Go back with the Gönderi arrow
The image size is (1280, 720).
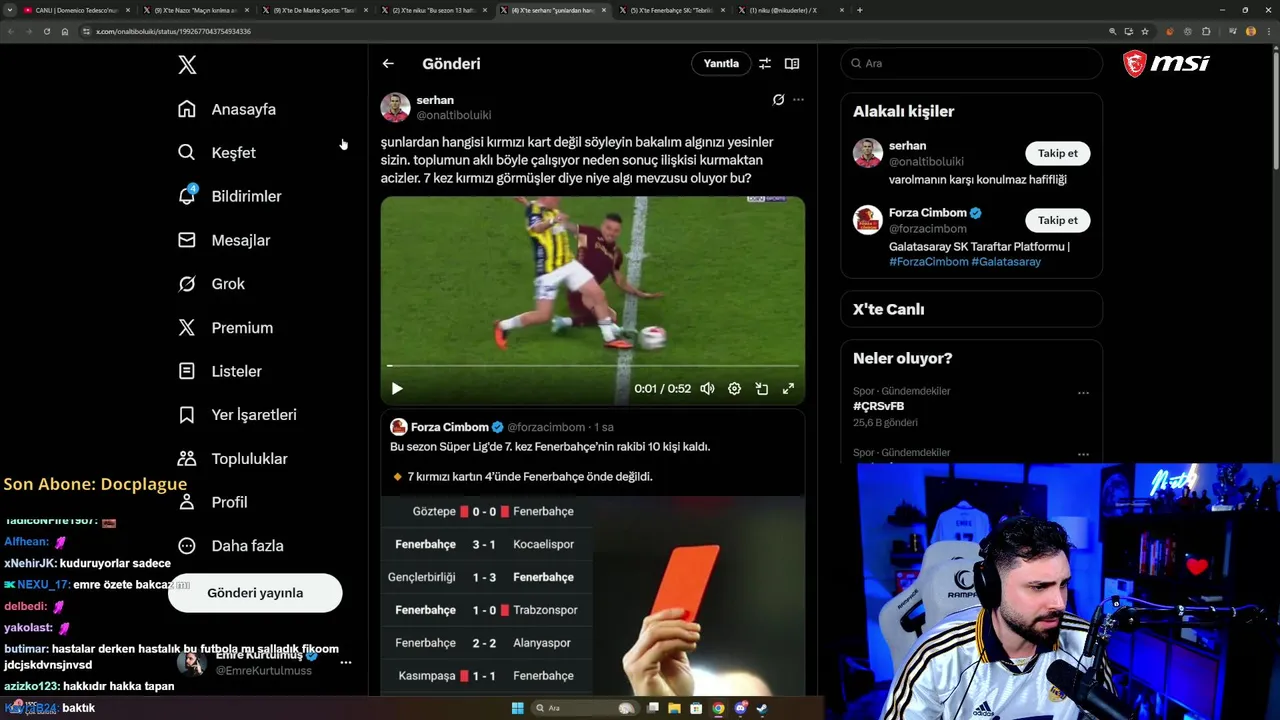388,64
